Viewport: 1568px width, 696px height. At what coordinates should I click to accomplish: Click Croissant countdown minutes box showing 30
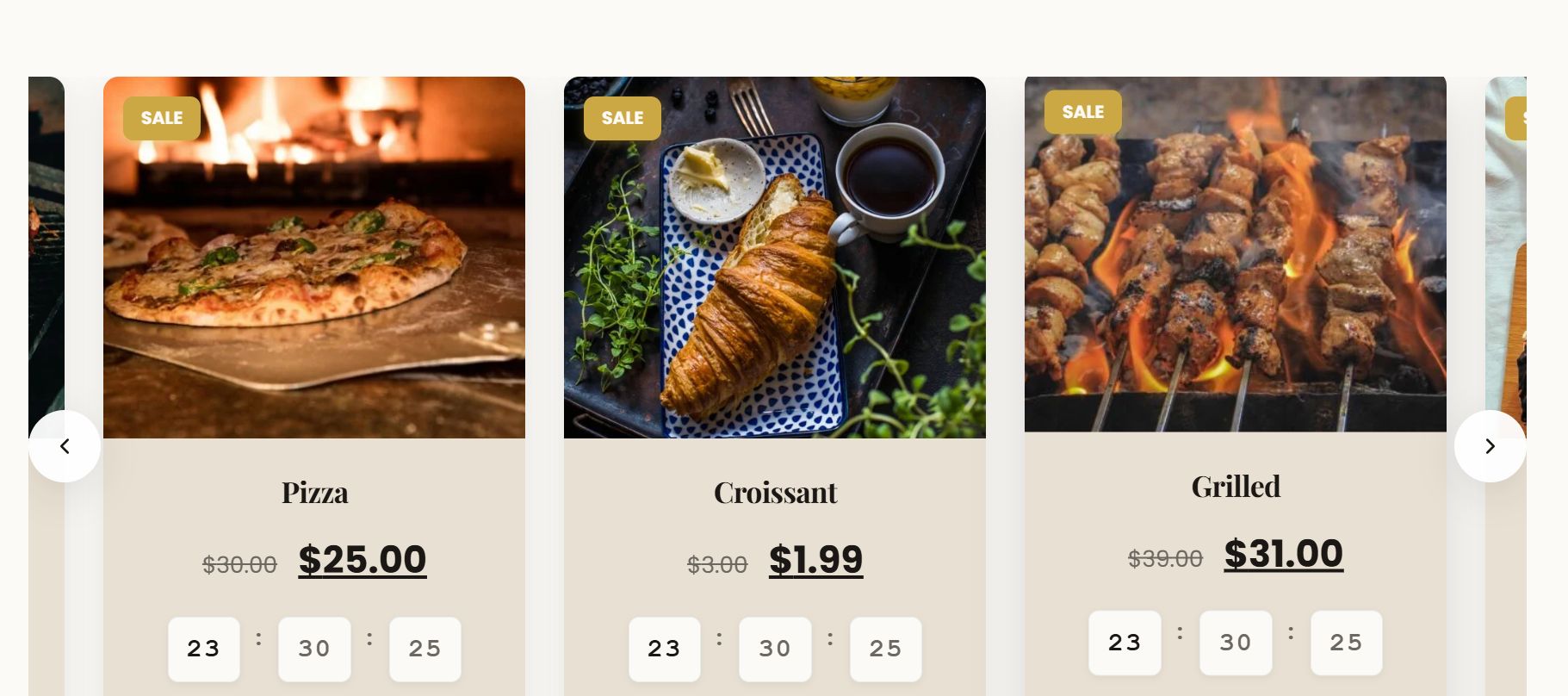tap(775, 649)
